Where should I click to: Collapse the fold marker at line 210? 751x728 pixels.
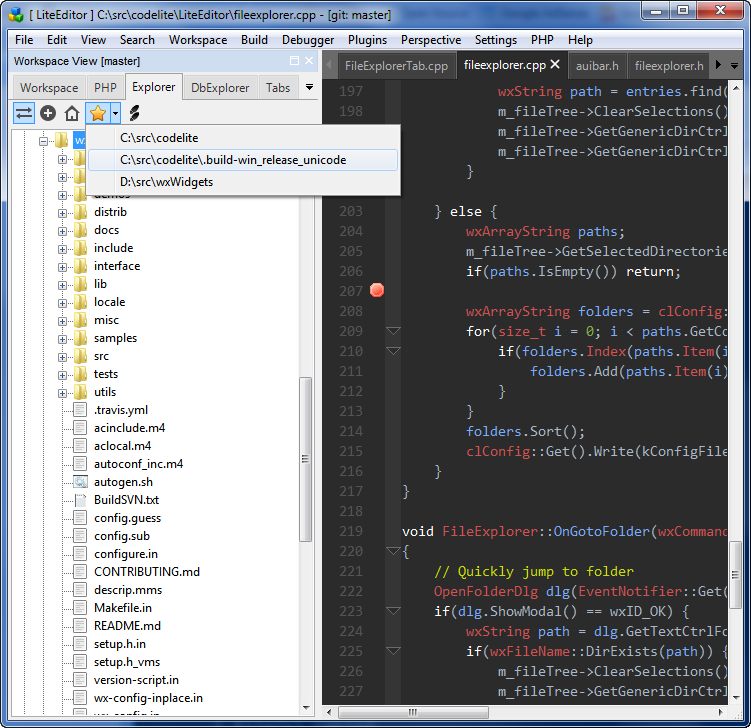pyautogui.click(x=393, y=351)
